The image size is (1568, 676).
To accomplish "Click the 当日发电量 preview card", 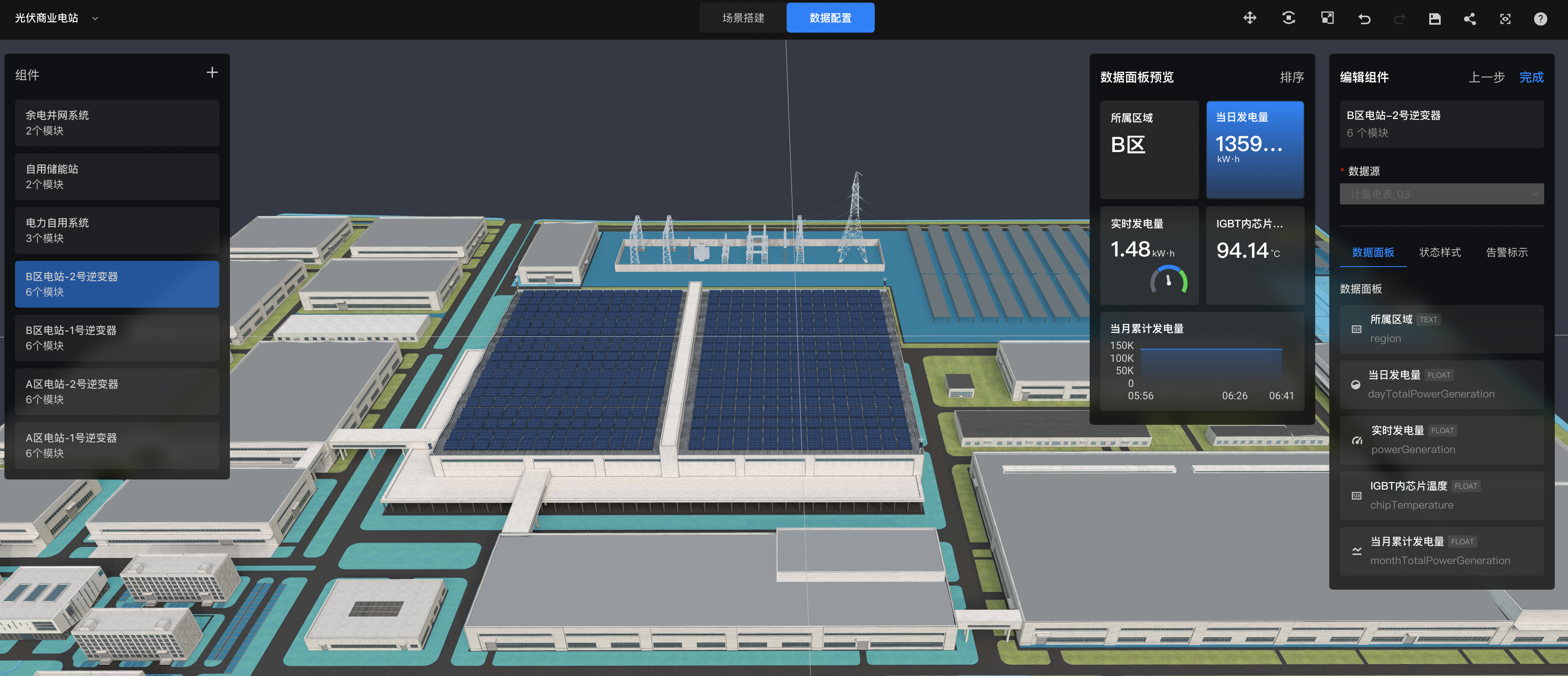I will (1255, 150).
